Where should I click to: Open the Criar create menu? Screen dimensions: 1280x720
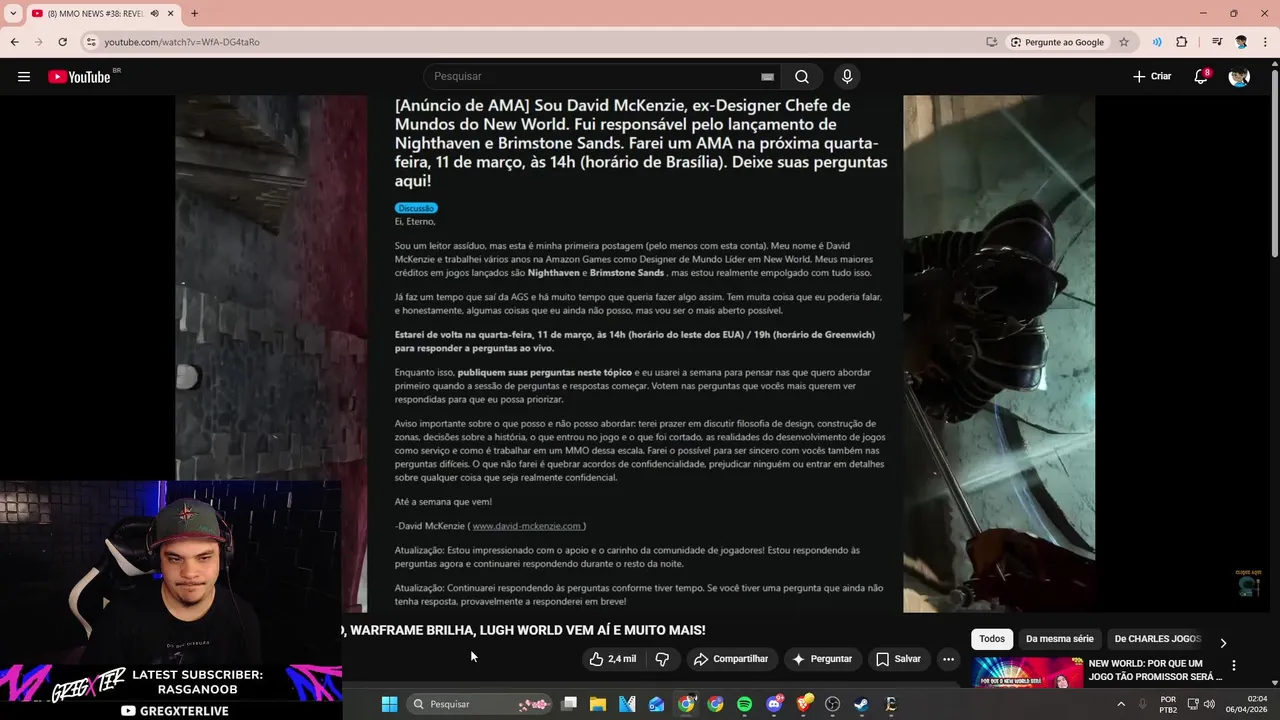pos(1152,77)
